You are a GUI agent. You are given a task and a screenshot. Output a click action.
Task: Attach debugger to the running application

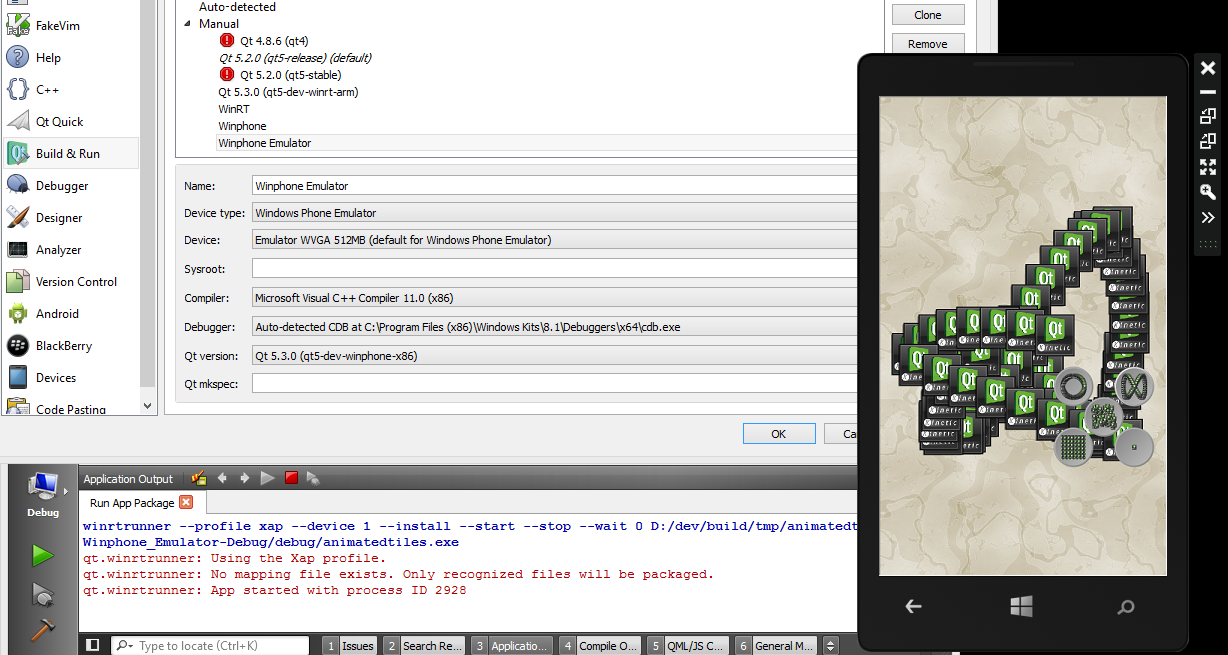coord(311,478)
